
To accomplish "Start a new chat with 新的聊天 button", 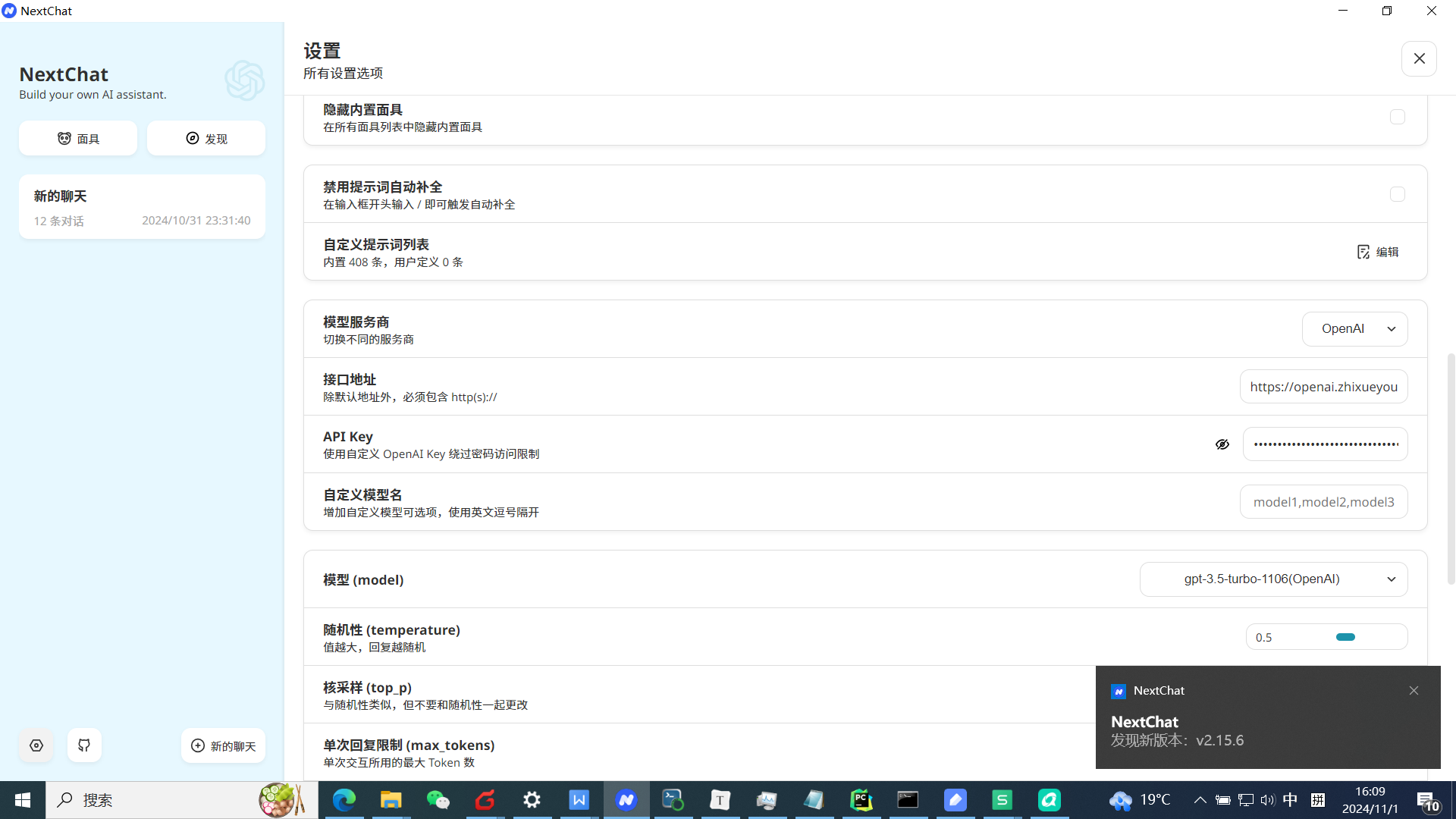I will pyautogui.click(x=223, y=745).
